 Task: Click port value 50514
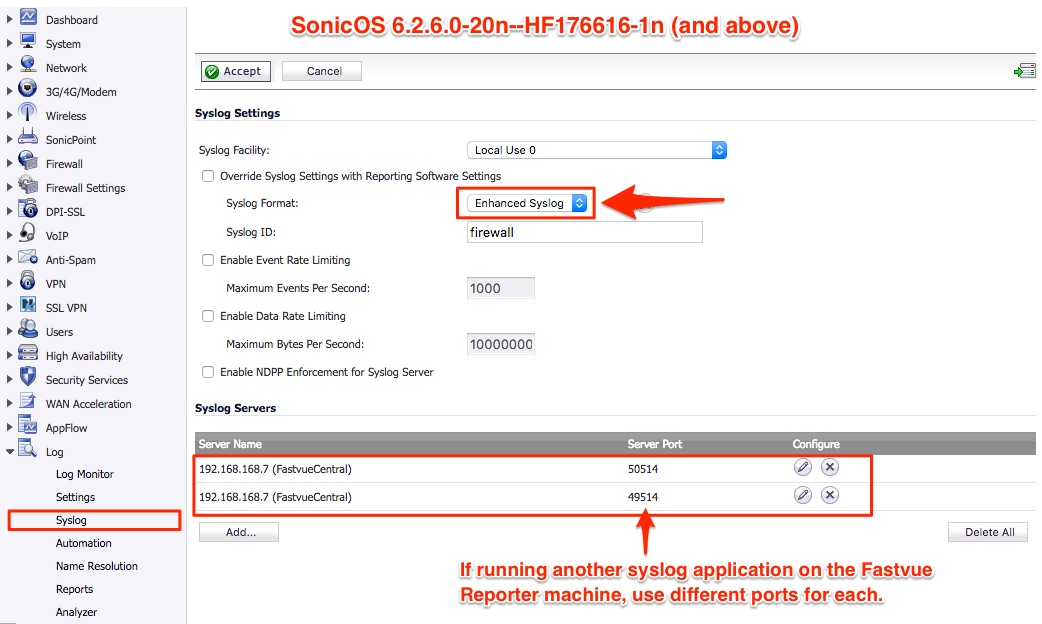point(643,469)
